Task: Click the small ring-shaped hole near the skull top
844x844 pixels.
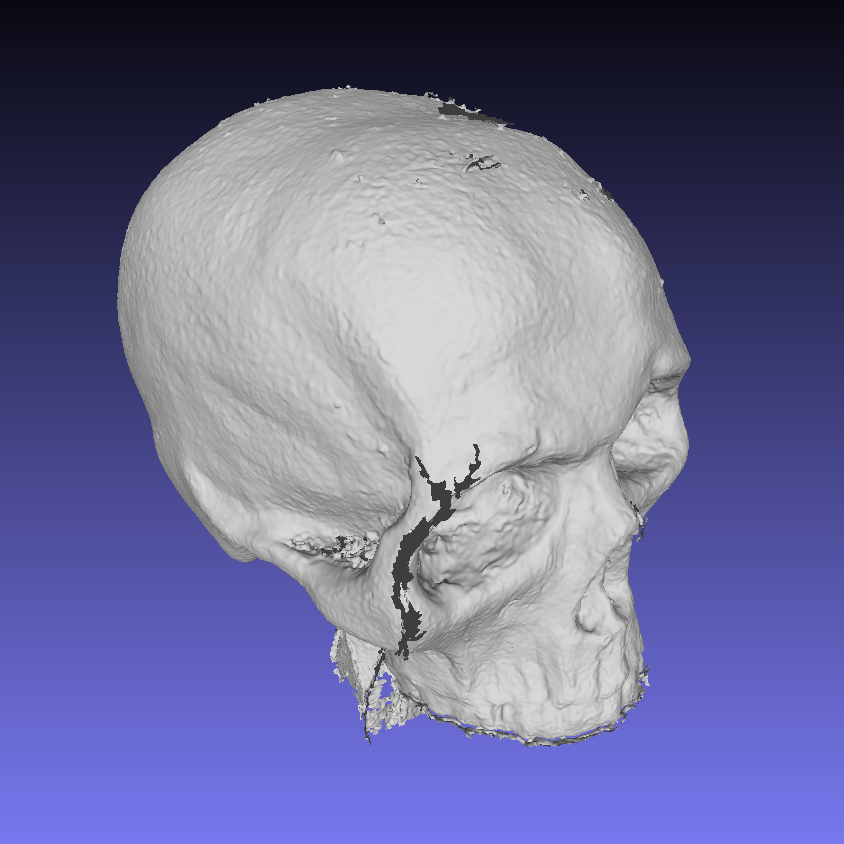Action: click(485, 161)
